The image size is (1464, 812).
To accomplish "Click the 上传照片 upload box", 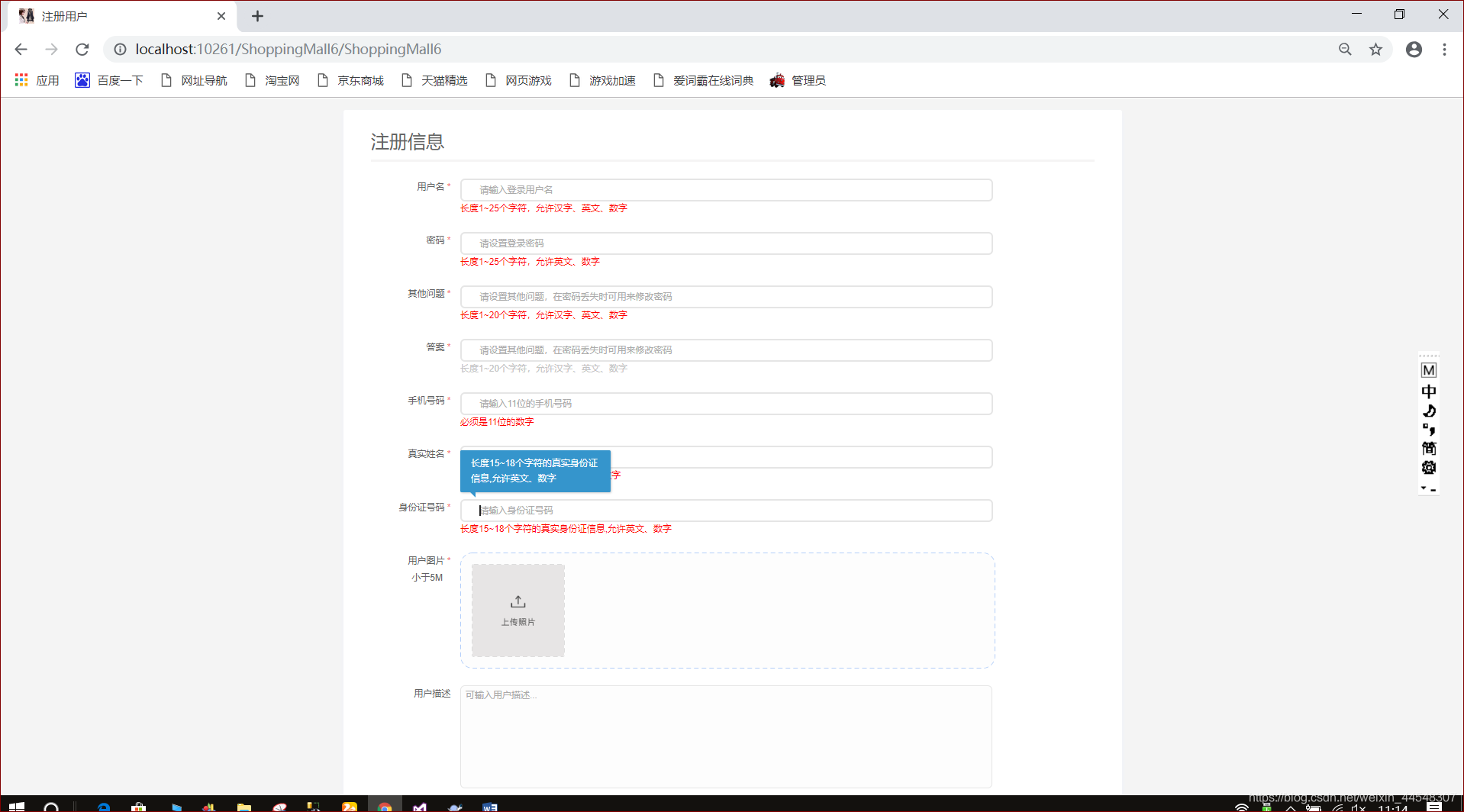I will (x=518, y=611).
